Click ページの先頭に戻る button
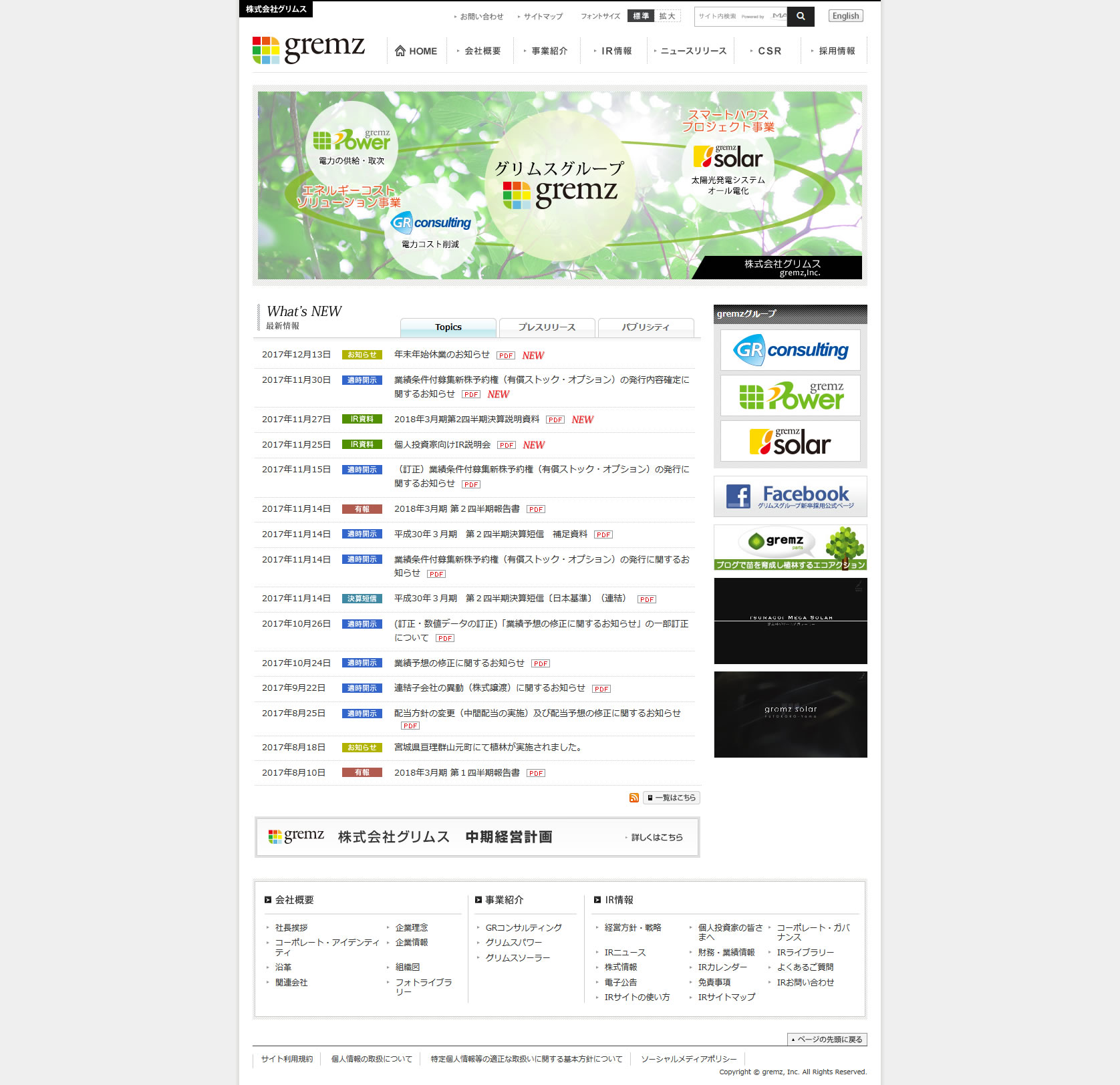This screenshot has height=1085, width=1120. point(827,1040)
